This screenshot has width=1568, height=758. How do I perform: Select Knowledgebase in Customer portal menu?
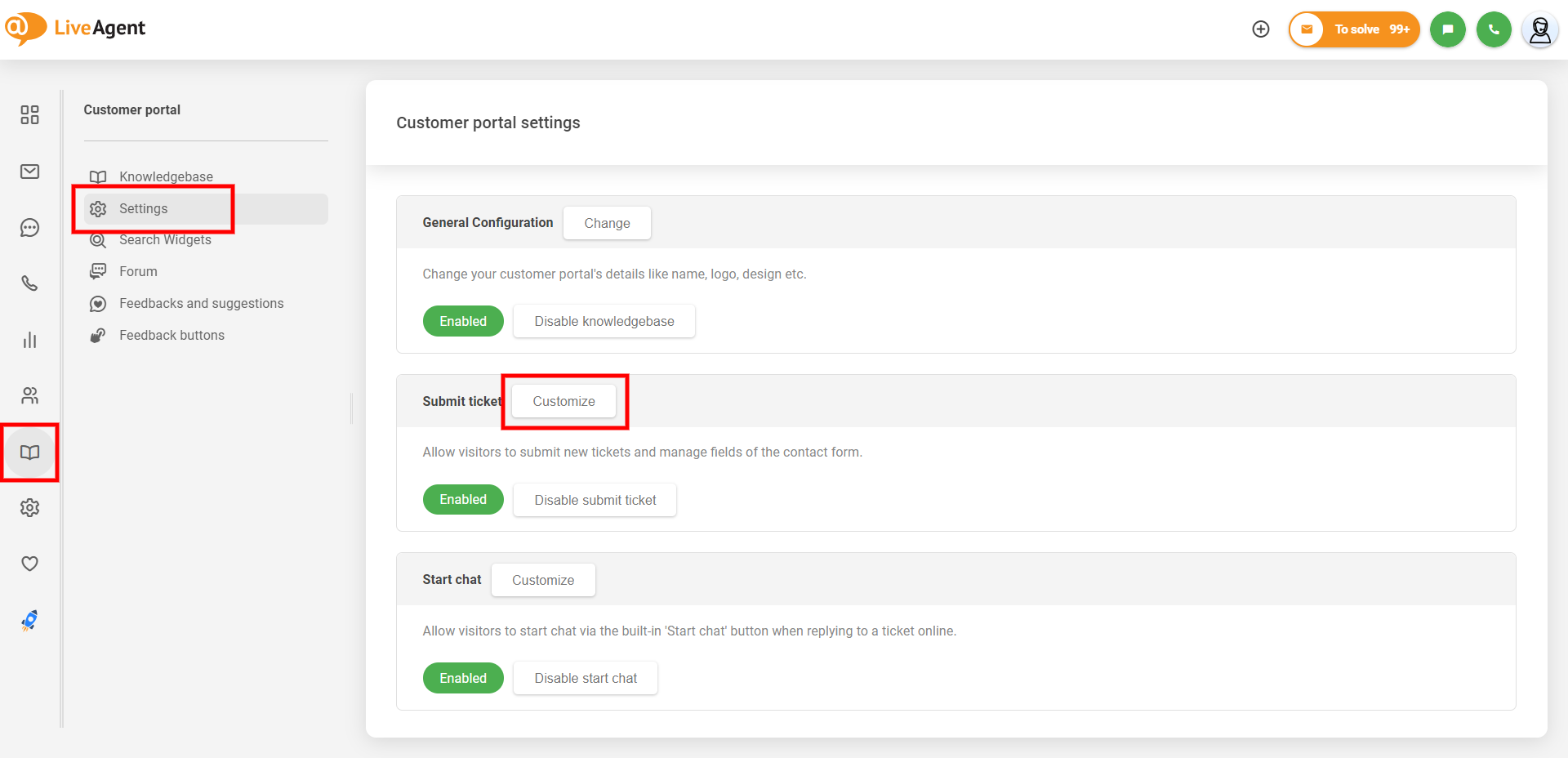pos(166,176)
